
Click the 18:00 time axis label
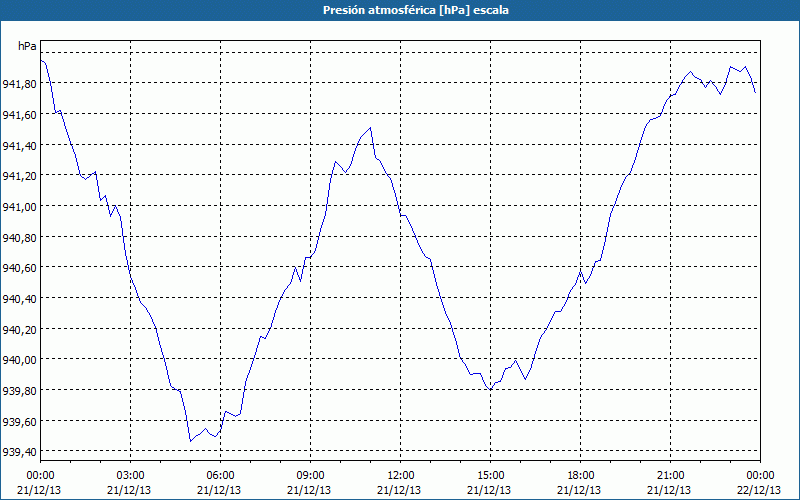581,476
